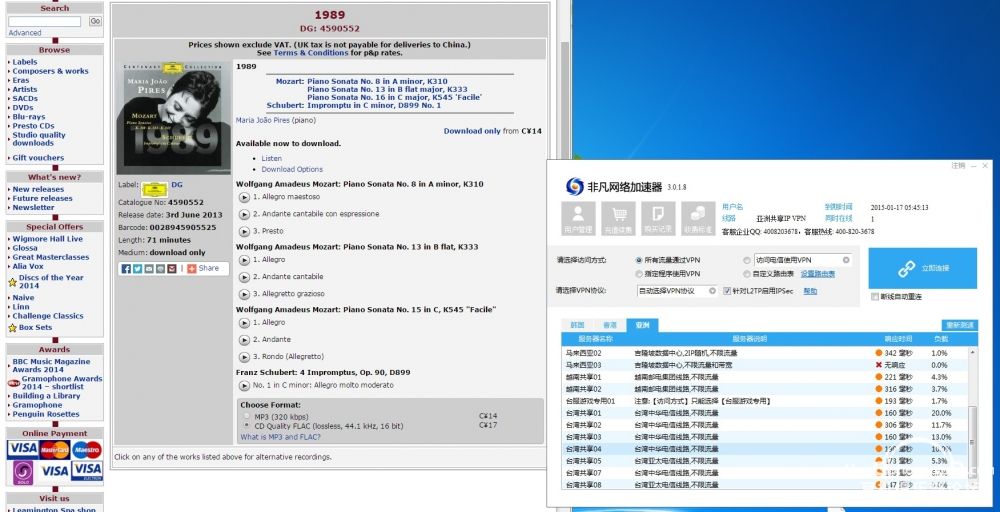The image size is (1000, 512).
Task: Select the 访问电信使用VPN radio option
Action: [x=747, y=260]
